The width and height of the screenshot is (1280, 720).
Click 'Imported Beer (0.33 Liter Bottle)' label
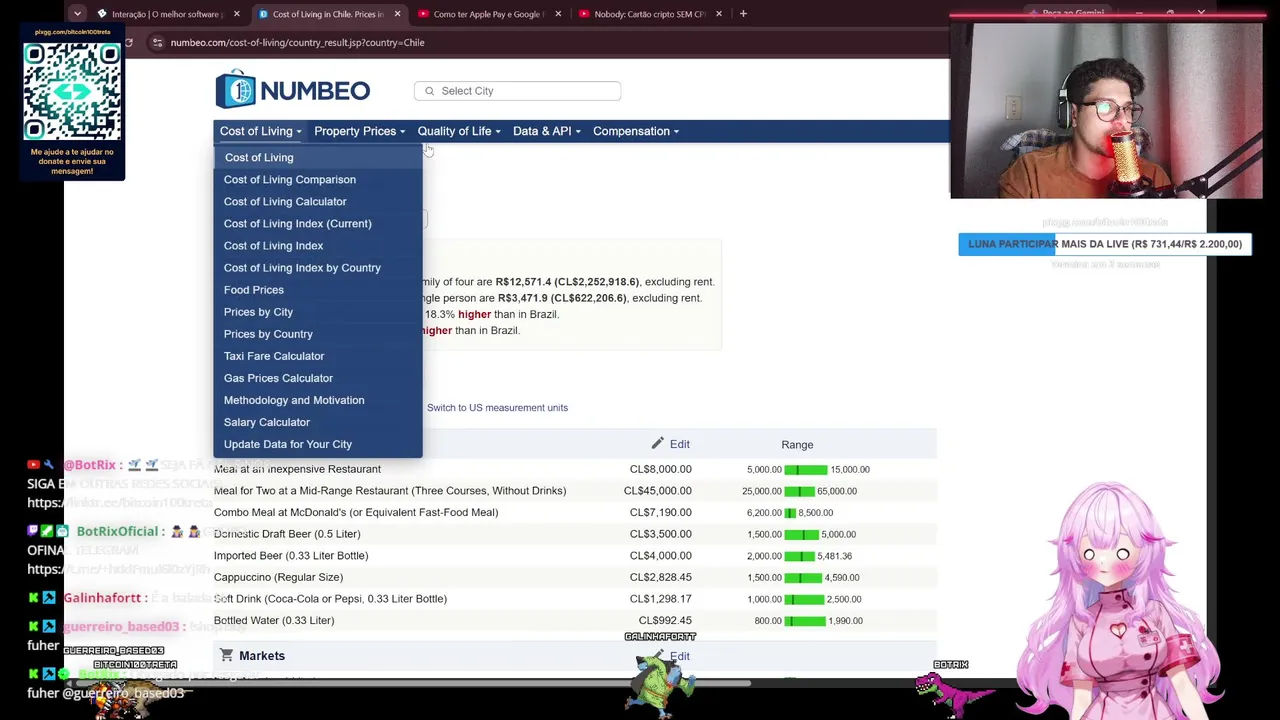(x=291, y=555)
